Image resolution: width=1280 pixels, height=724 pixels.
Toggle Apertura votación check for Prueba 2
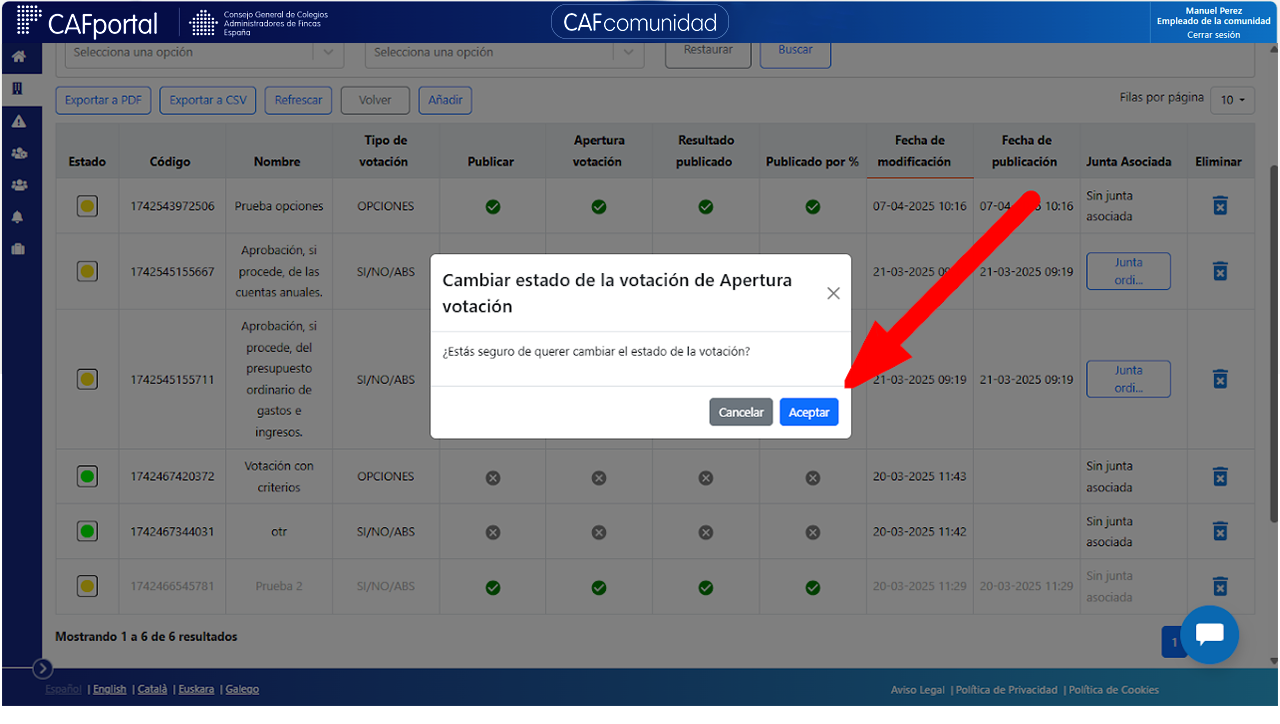coord(599,587)
